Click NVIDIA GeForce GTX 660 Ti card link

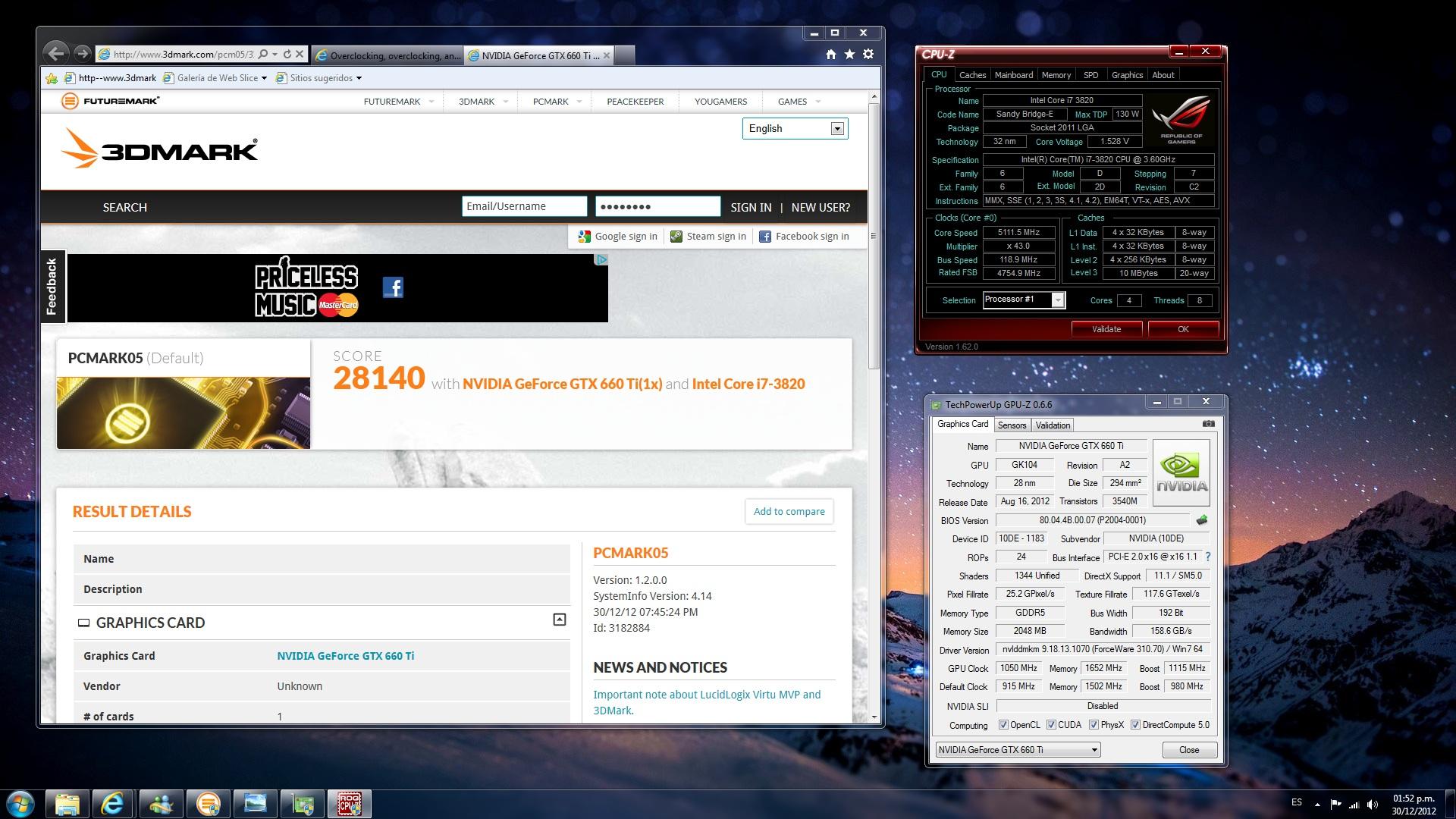point(345,656)
